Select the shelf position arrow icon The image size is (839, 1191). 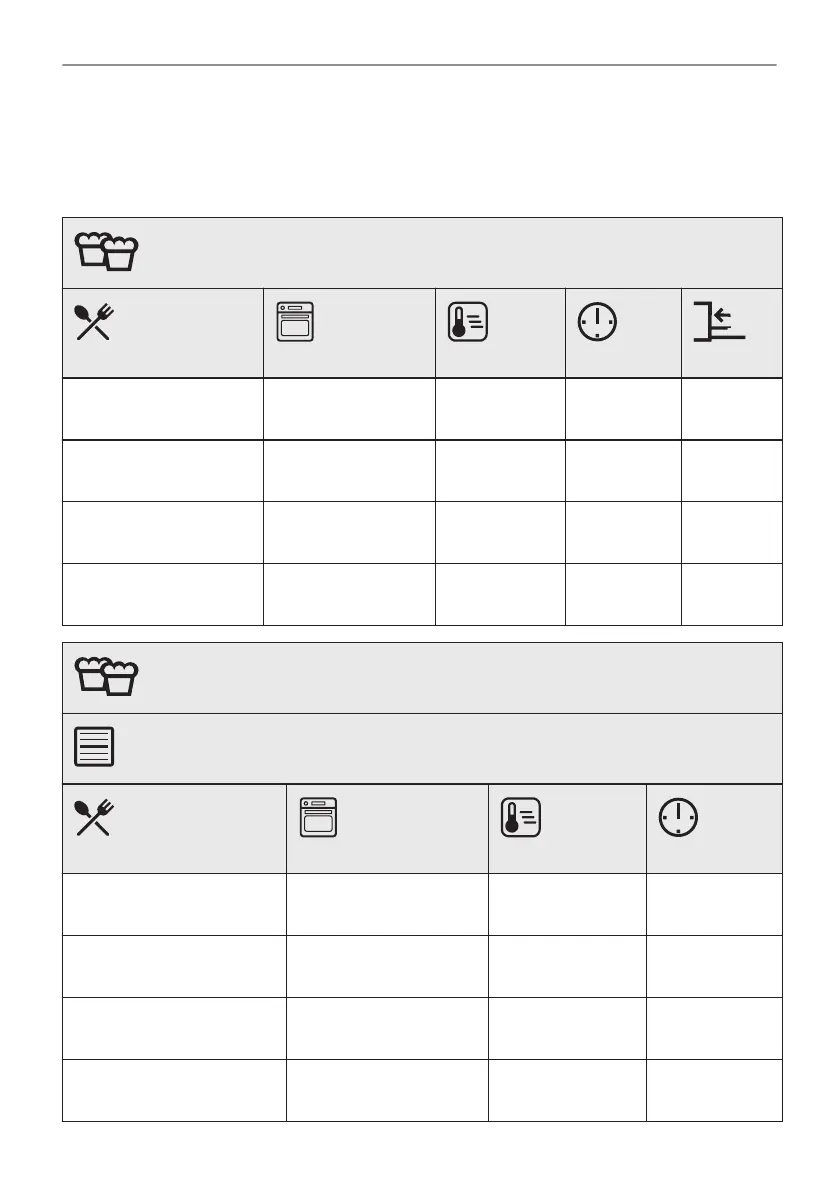tap(718, 321)
